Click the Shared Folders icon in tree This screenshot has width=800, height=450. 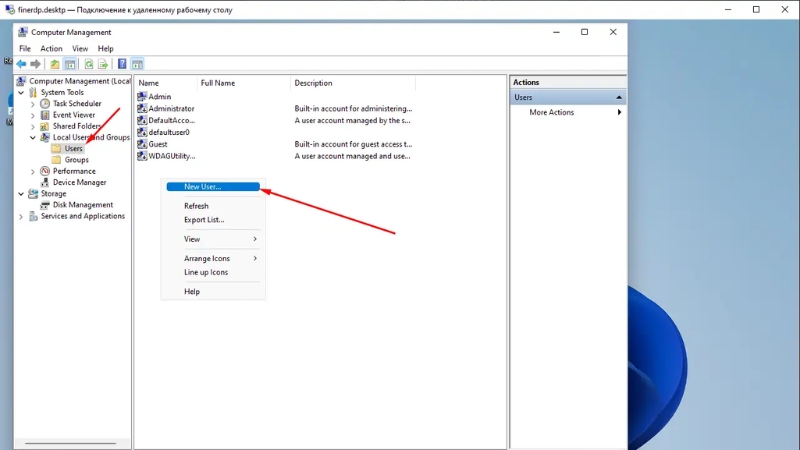[45, 126]
